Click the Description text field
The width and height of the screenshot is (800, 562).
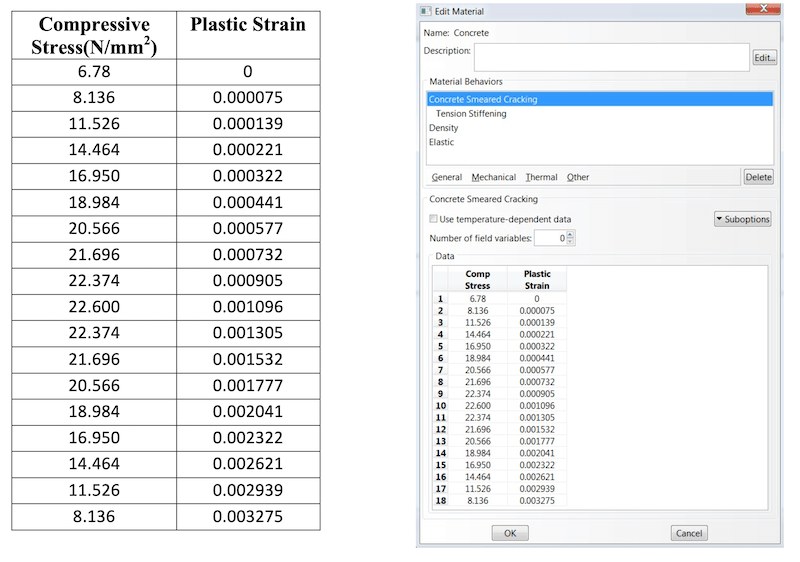[610, 57]
